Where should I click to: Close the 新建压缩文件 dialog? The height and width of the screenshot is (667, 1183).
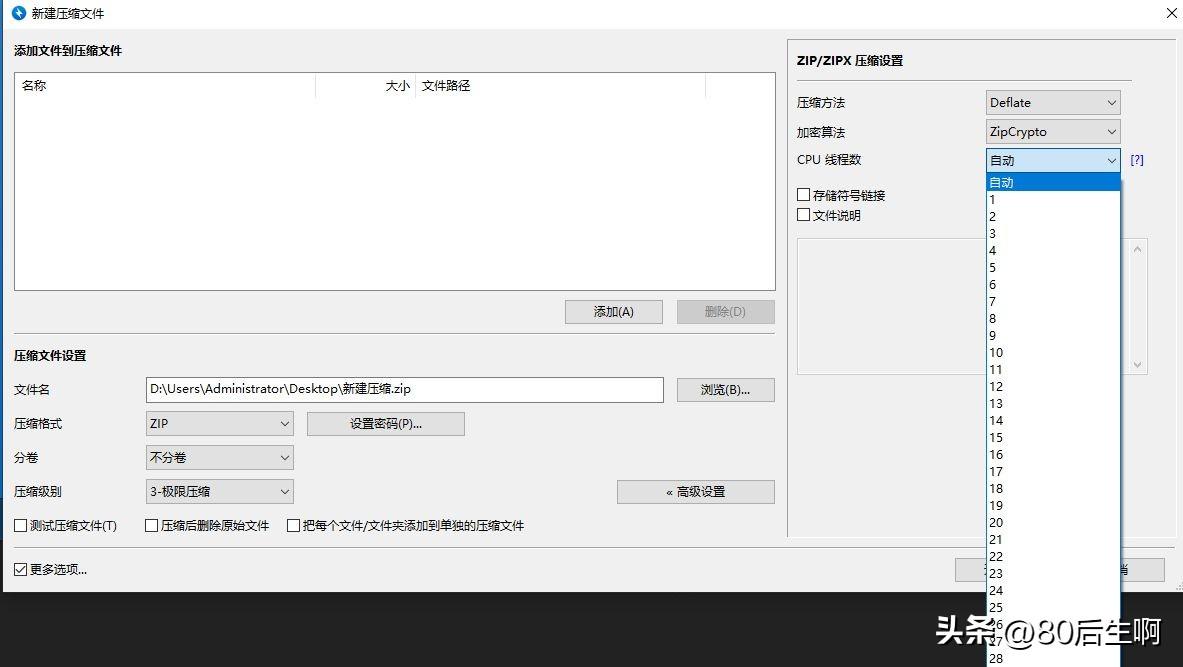coord(1172,13)
